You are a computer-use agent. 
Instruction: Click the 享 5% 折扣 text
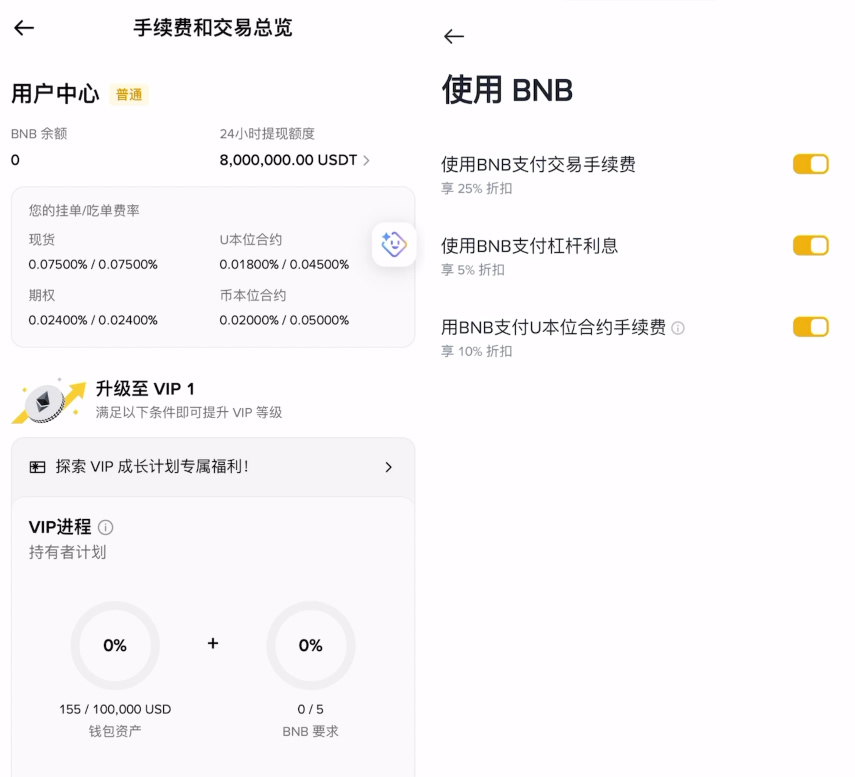(x=473, y=270)
